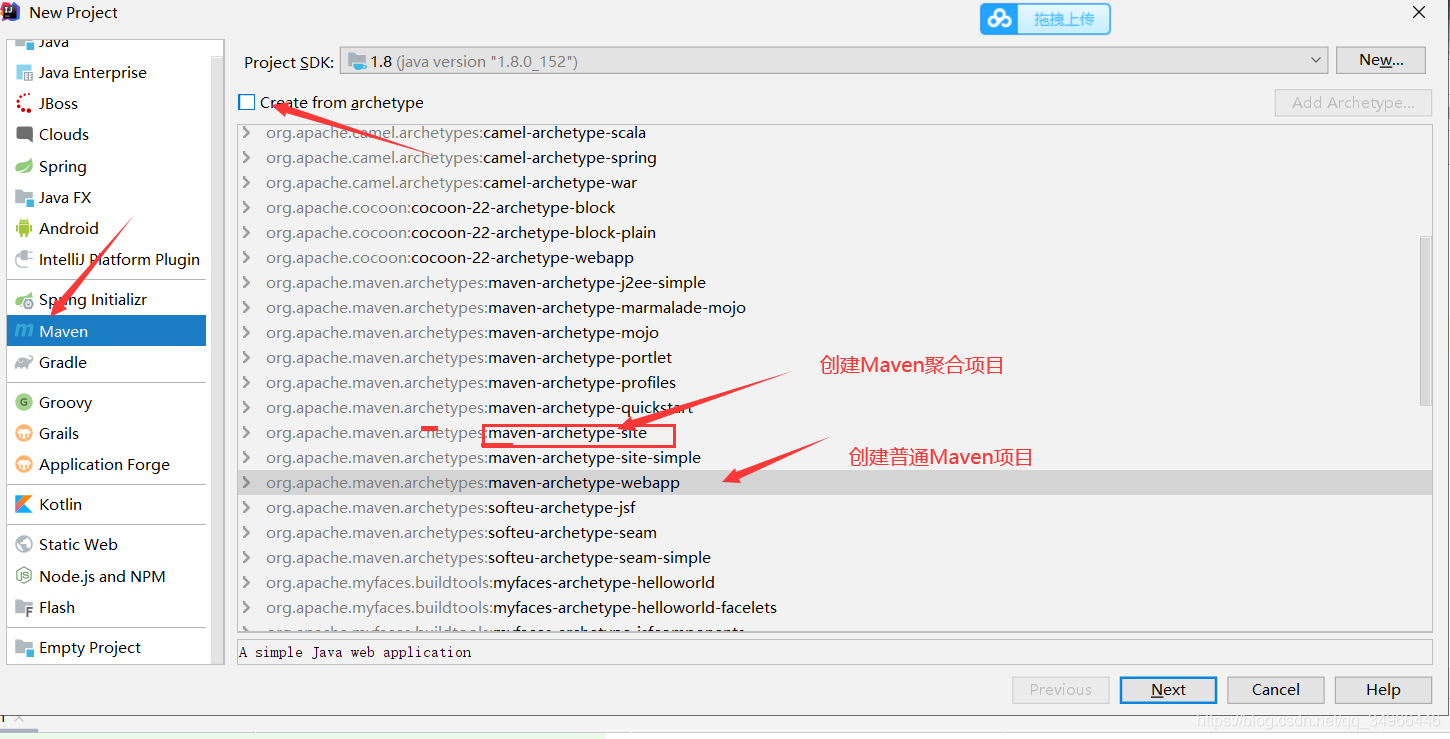Select softeu-archetype-seam-simple row
The height and width of the screenshot is (739, 1450).
(x=834, y=557)
